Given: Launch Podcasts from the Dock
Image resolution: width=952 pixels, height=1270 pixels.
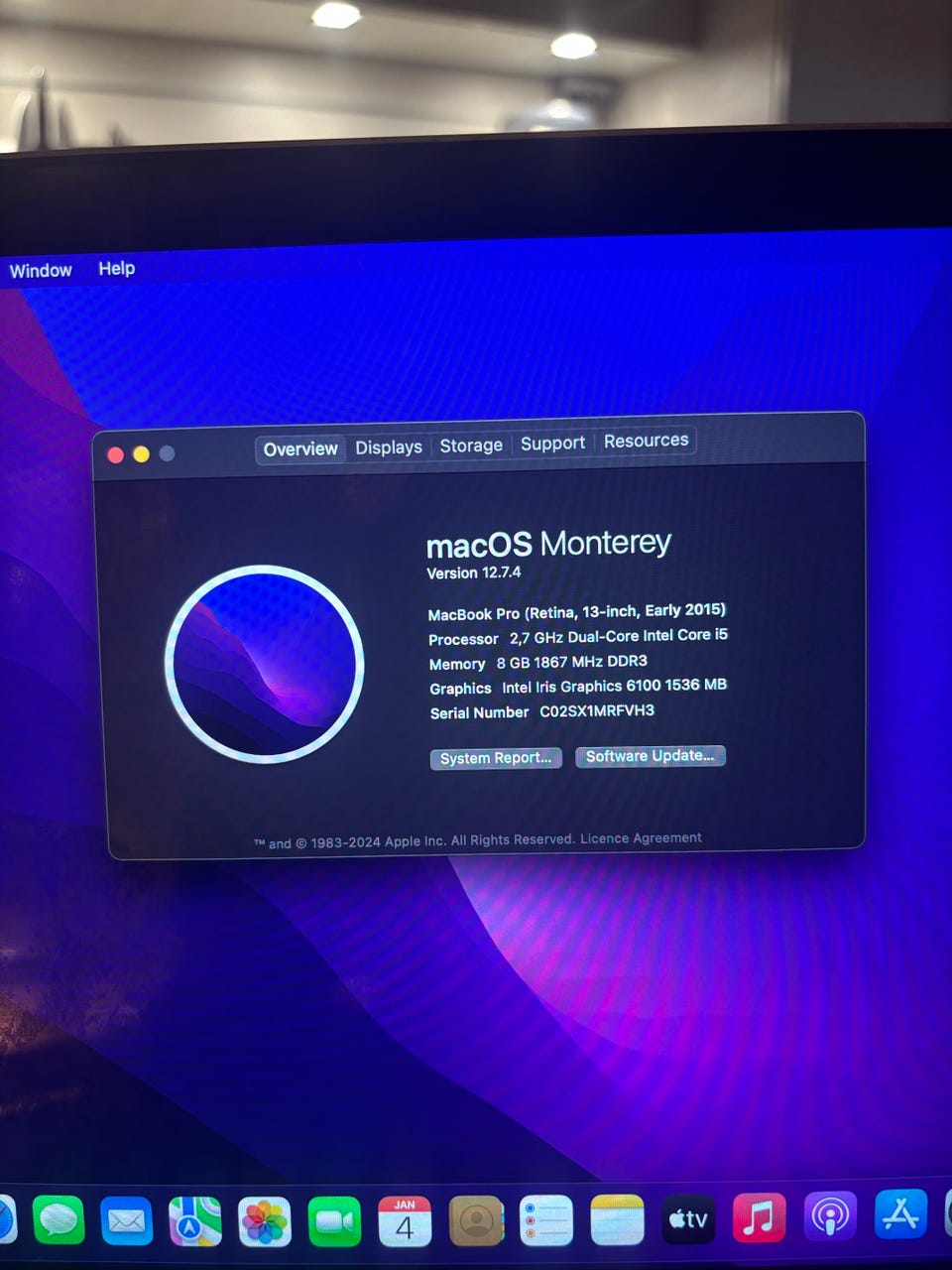Looking at the screenshot, I should [x=830, y=1215].
